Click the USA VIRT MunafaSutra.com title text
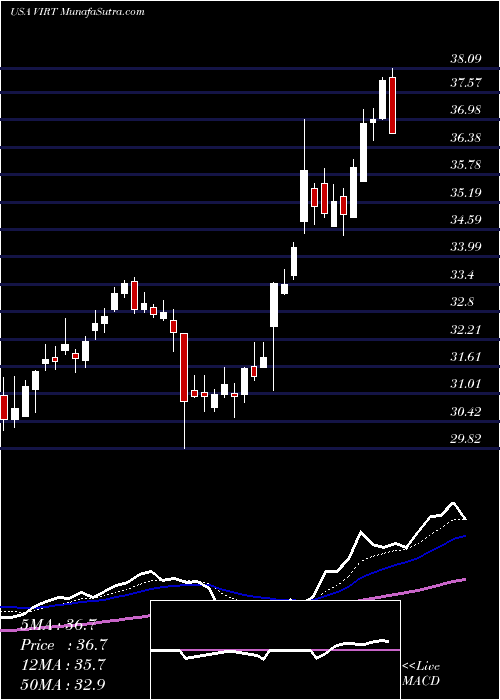Viewport: 500px width, 700px height. [78, 12]
